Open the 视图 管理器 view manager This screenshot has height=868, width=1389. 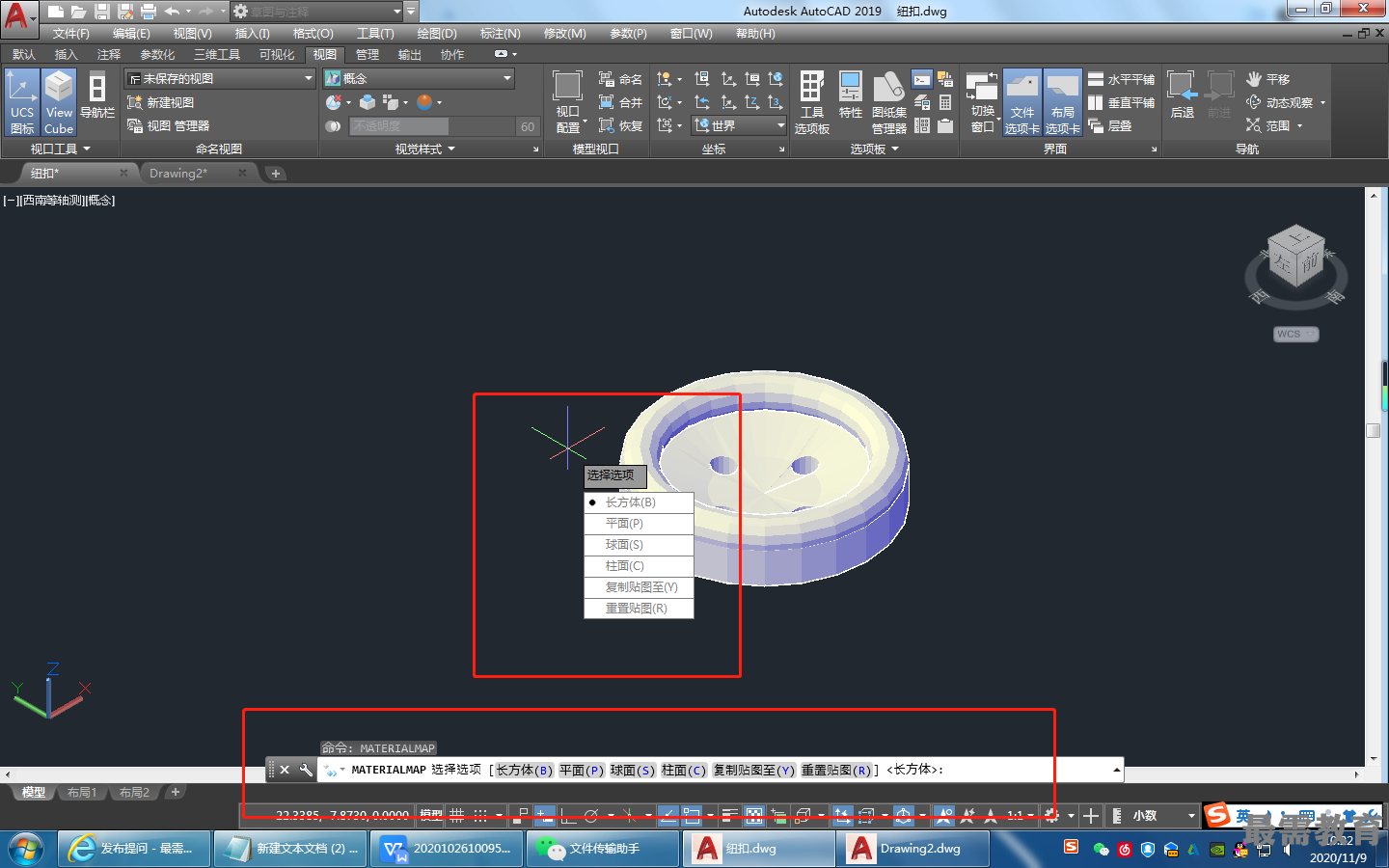coord(168,125)
